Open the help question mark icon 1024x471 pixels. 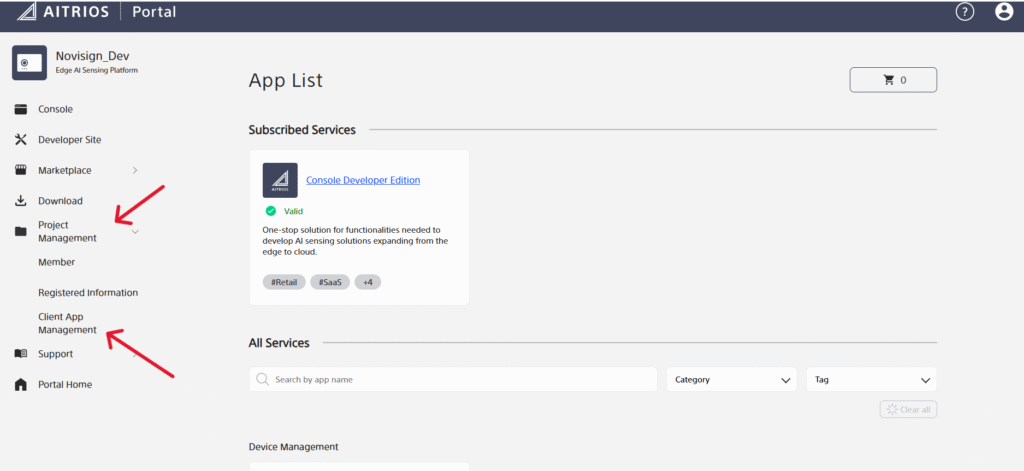click(x=965, y=12)
